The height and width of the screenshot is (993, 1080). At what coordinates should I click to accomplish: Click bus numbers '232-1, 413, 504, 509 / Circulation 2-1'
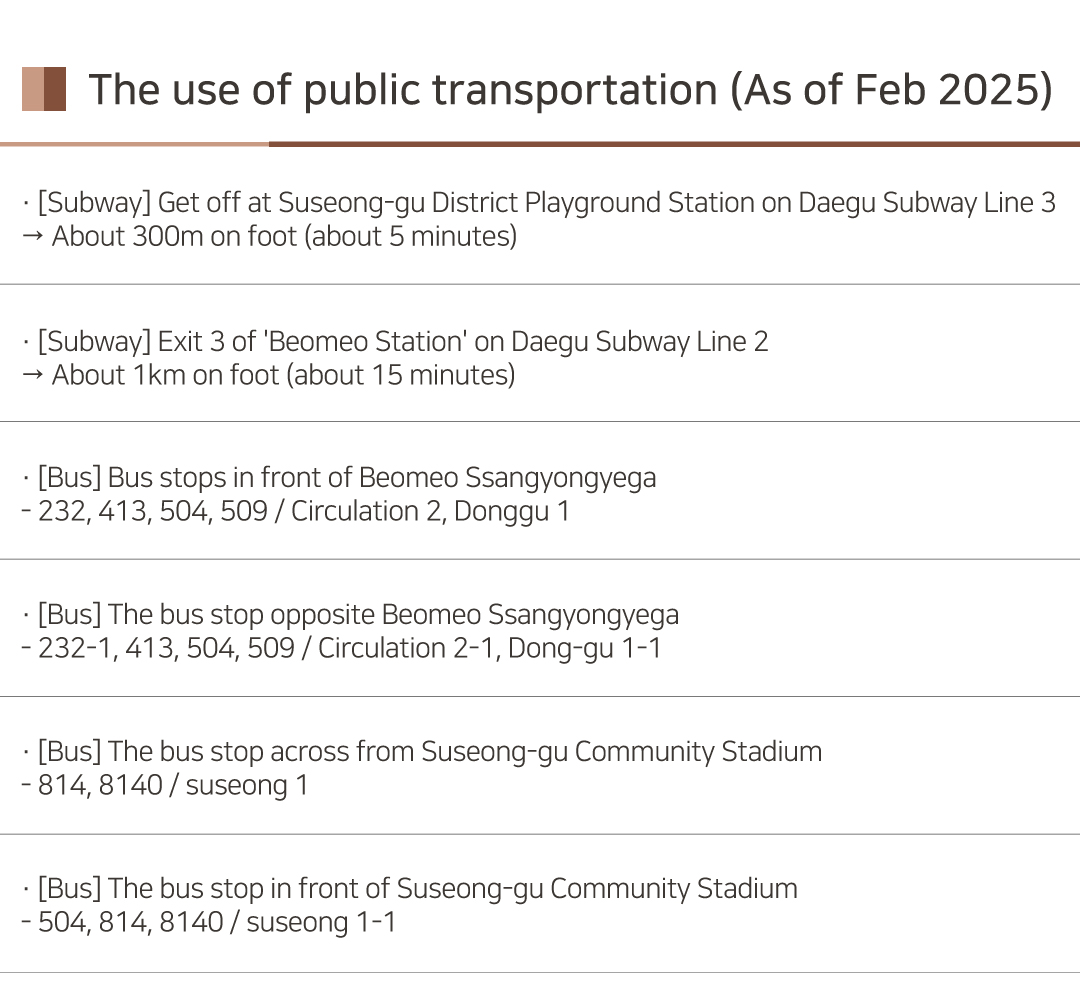pos(268,649)
